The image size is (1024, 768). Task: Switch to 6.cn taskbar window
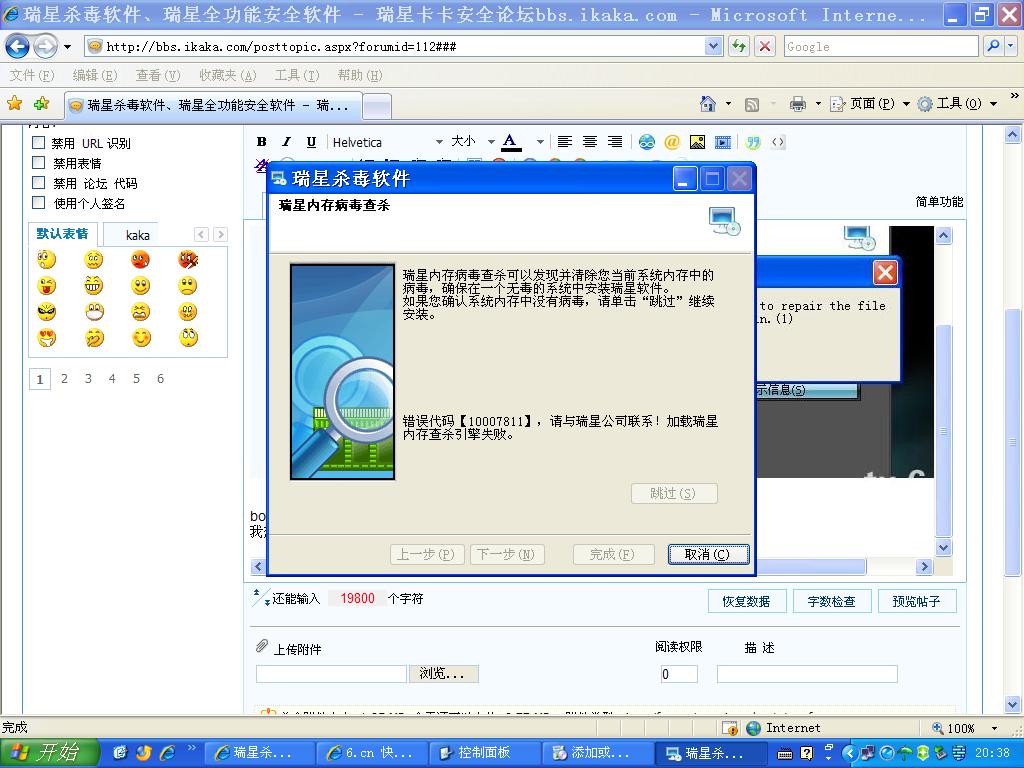coord(370,753)
